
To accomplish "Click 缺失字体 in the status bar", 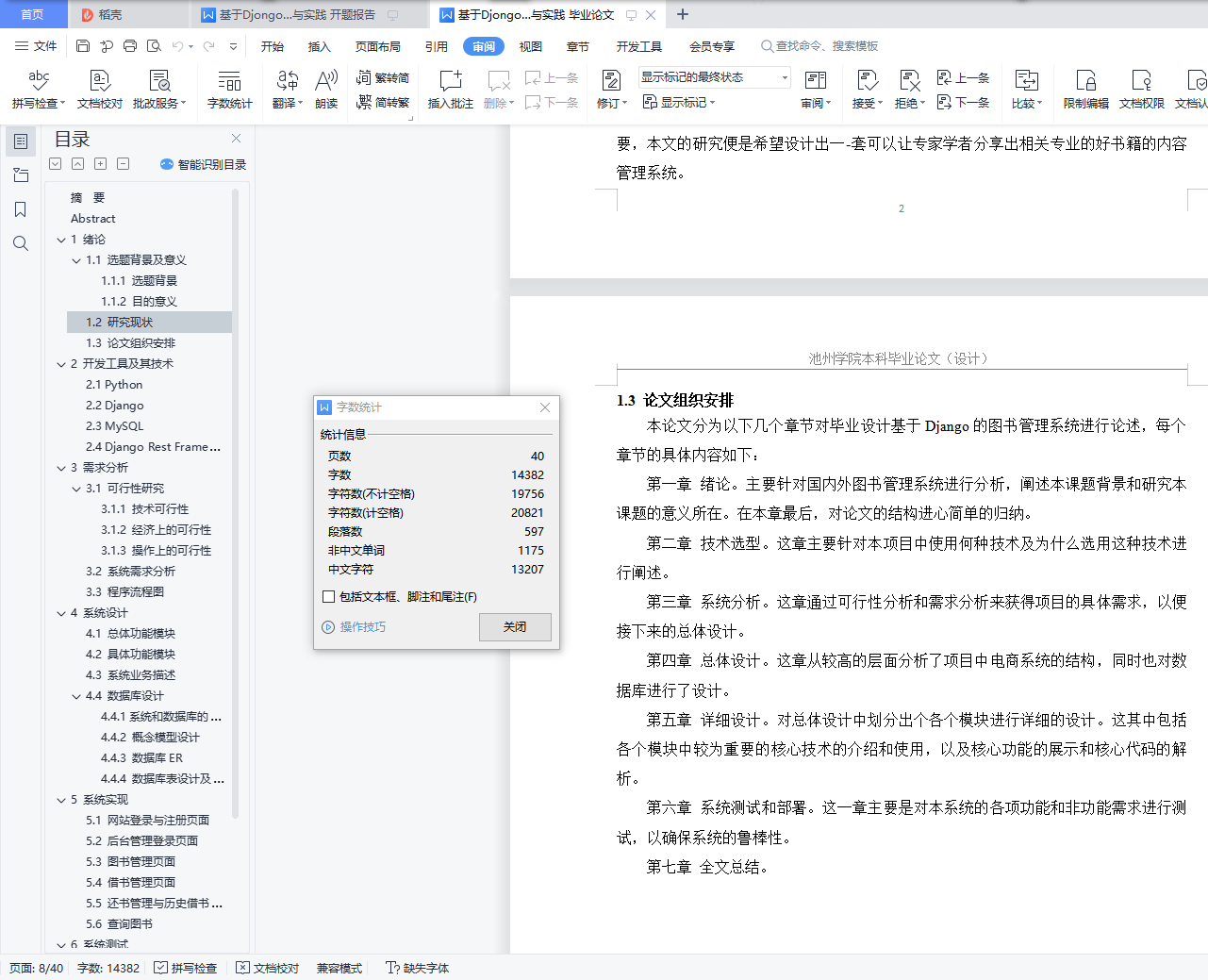I will click(x=418, y=968).
